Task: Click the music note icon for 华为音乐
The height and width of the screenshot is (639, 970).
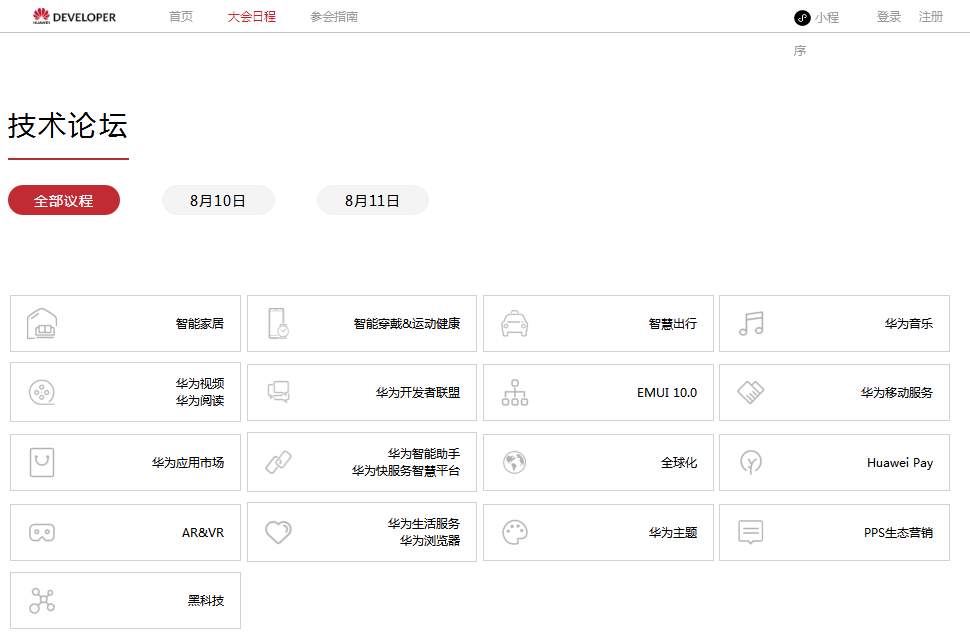Action: coord(751,323)
